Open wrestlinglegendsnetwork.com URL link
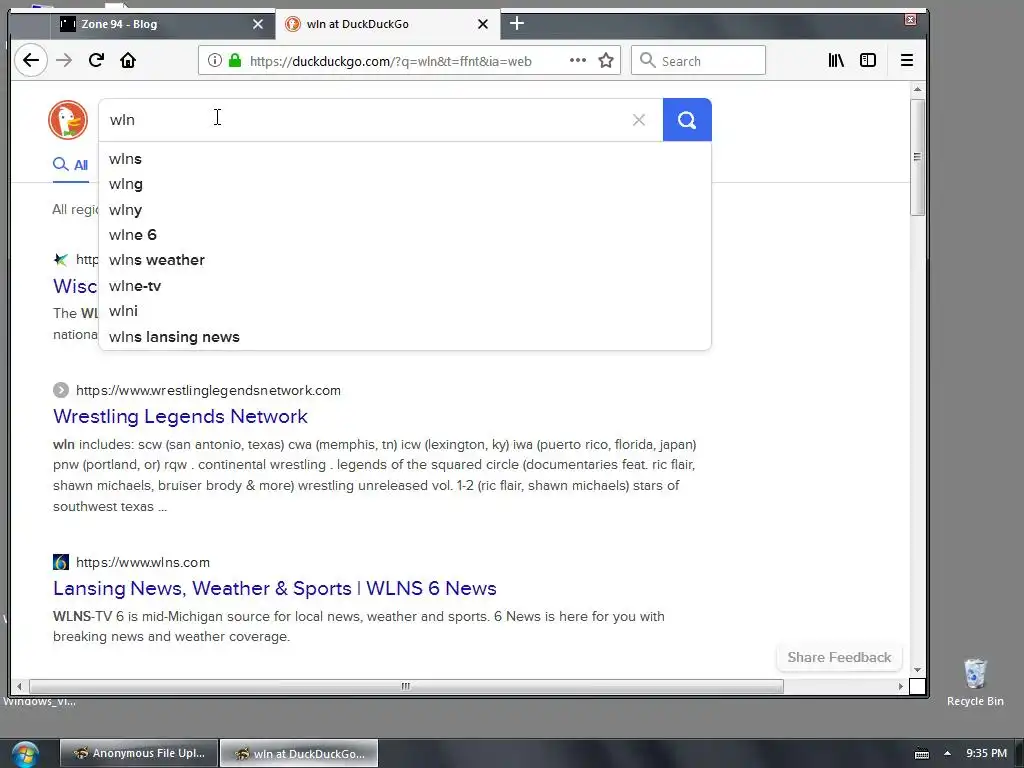 208,391
